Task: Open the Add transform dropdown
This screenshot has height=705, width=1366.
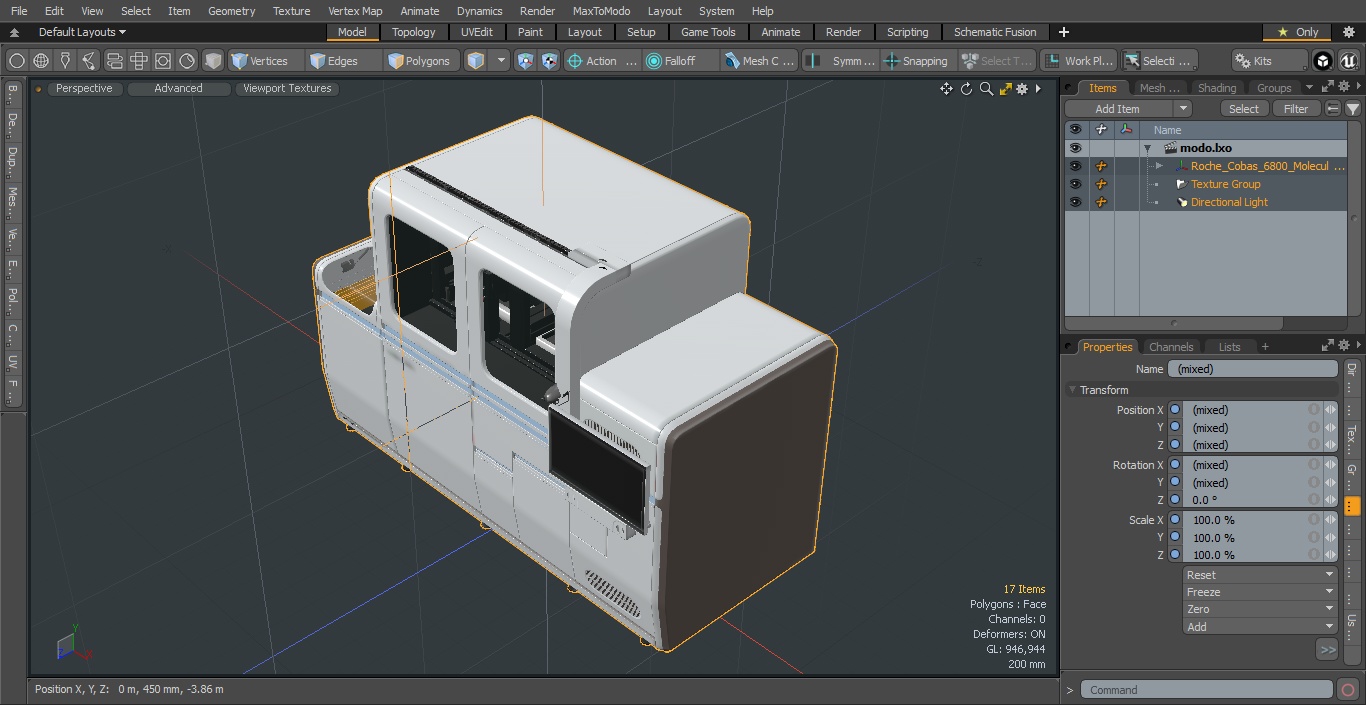Action: pos(1260,627)
